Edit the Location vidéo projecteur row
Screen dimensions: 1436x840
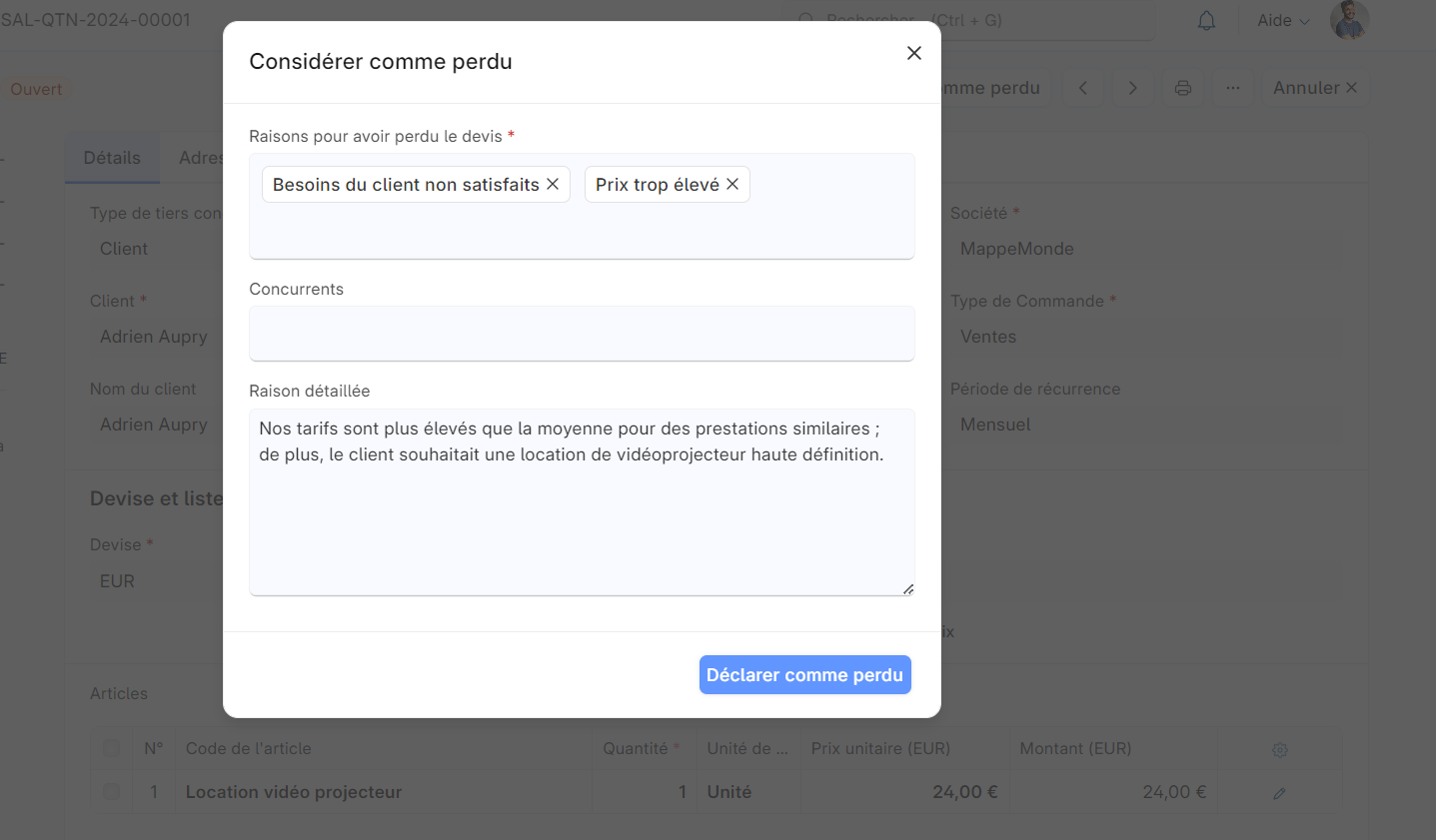[1279, 793]
